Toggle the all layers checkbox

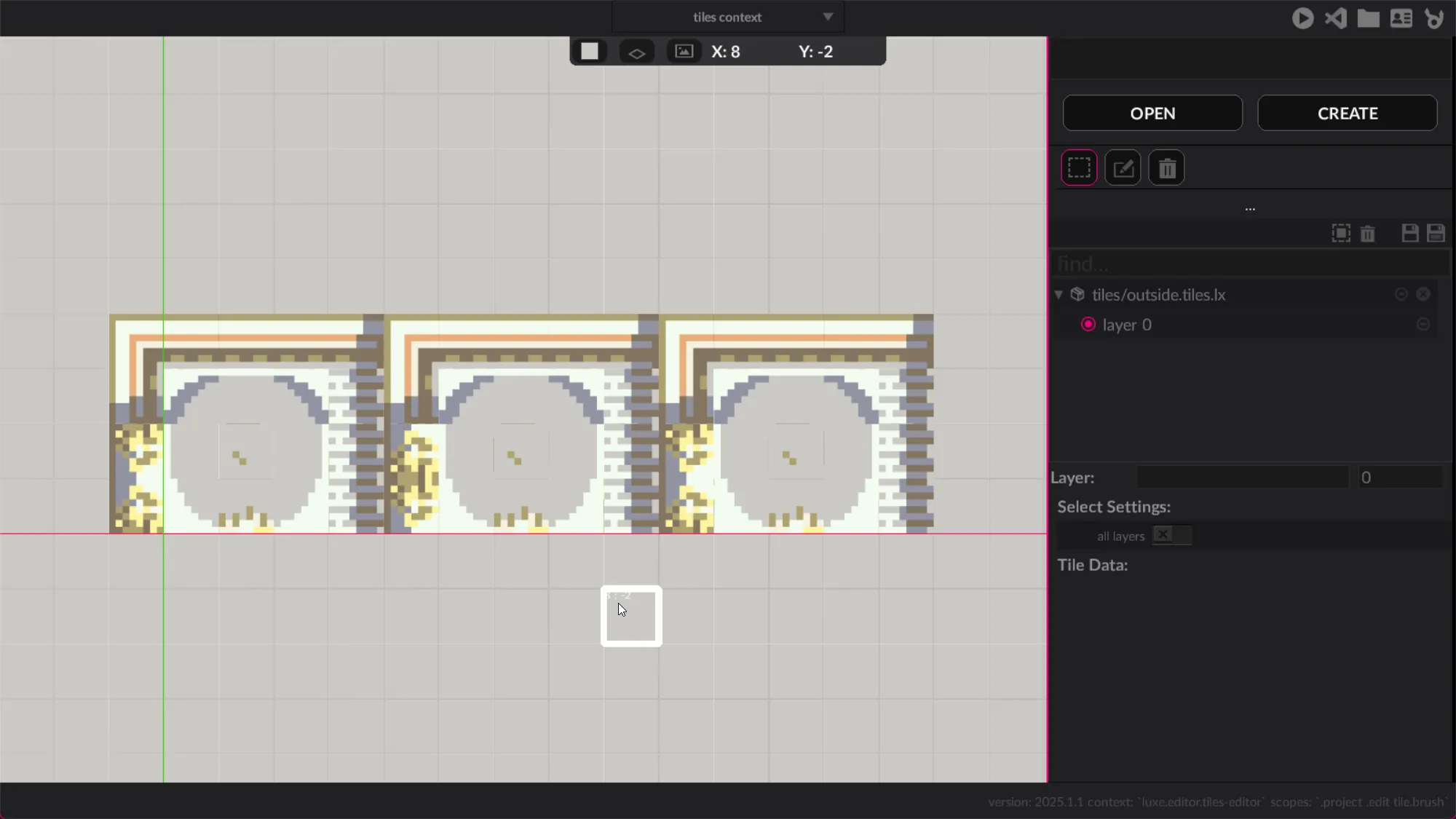pyautogui.click(x=1163, y=535)
